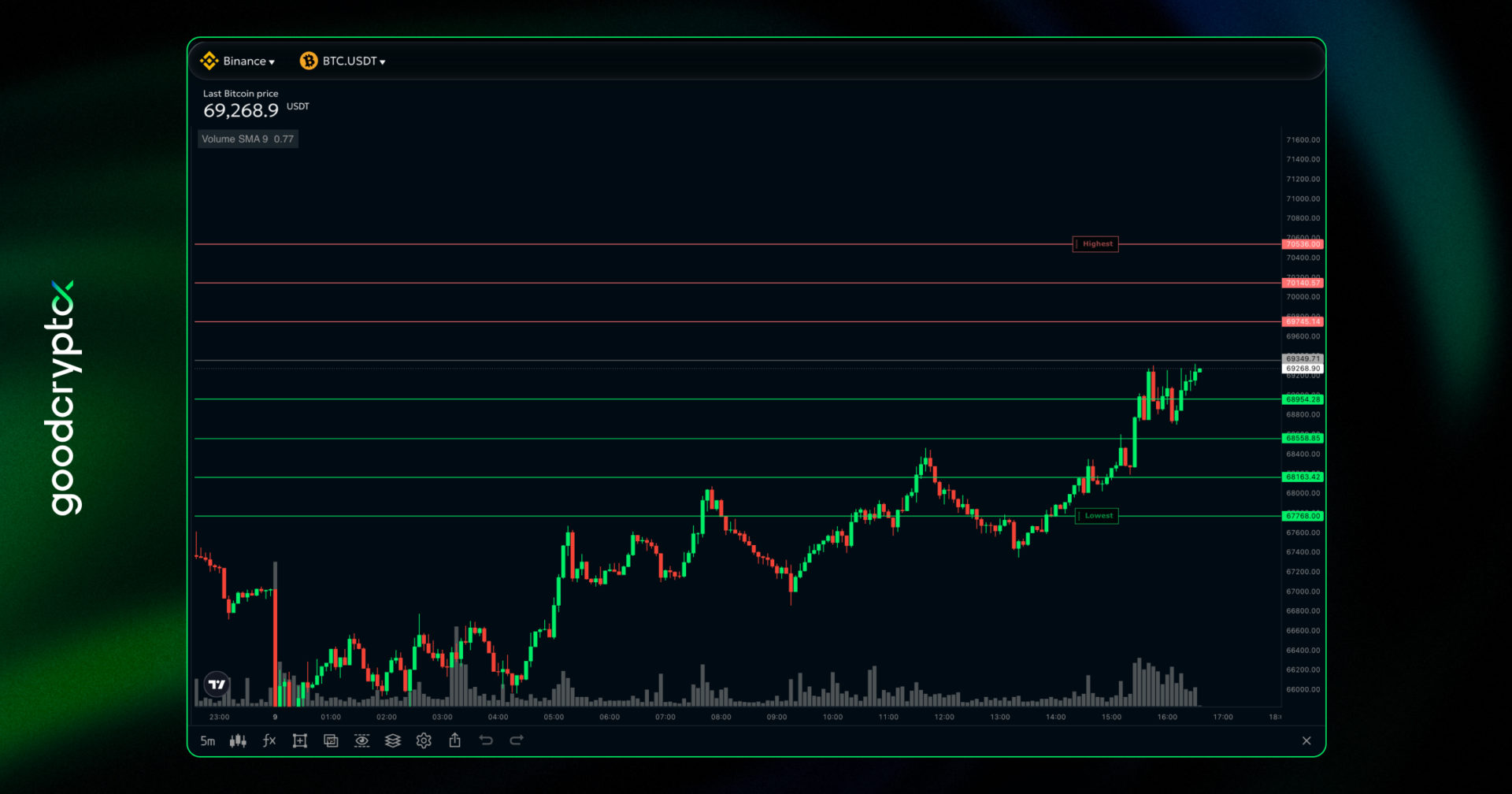
Task: Select the Highest price line label
Action: pyautogui.click(x=1095, y=244)
